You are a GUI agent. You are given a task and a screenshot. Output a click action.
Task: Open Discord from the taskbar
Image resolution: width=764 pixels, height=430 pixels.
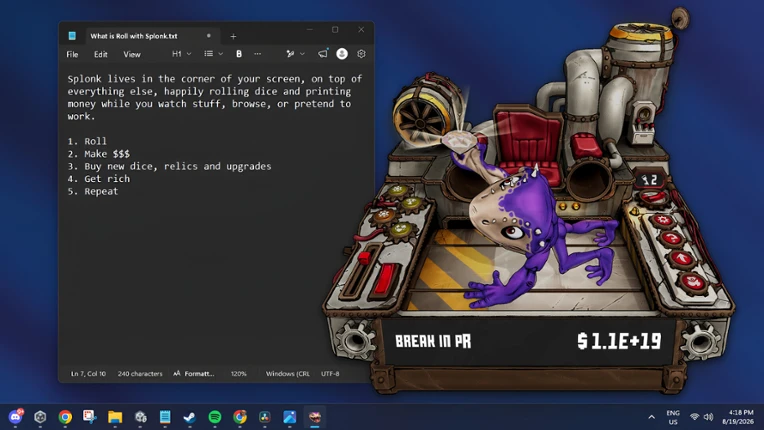(x=15, y=417)
